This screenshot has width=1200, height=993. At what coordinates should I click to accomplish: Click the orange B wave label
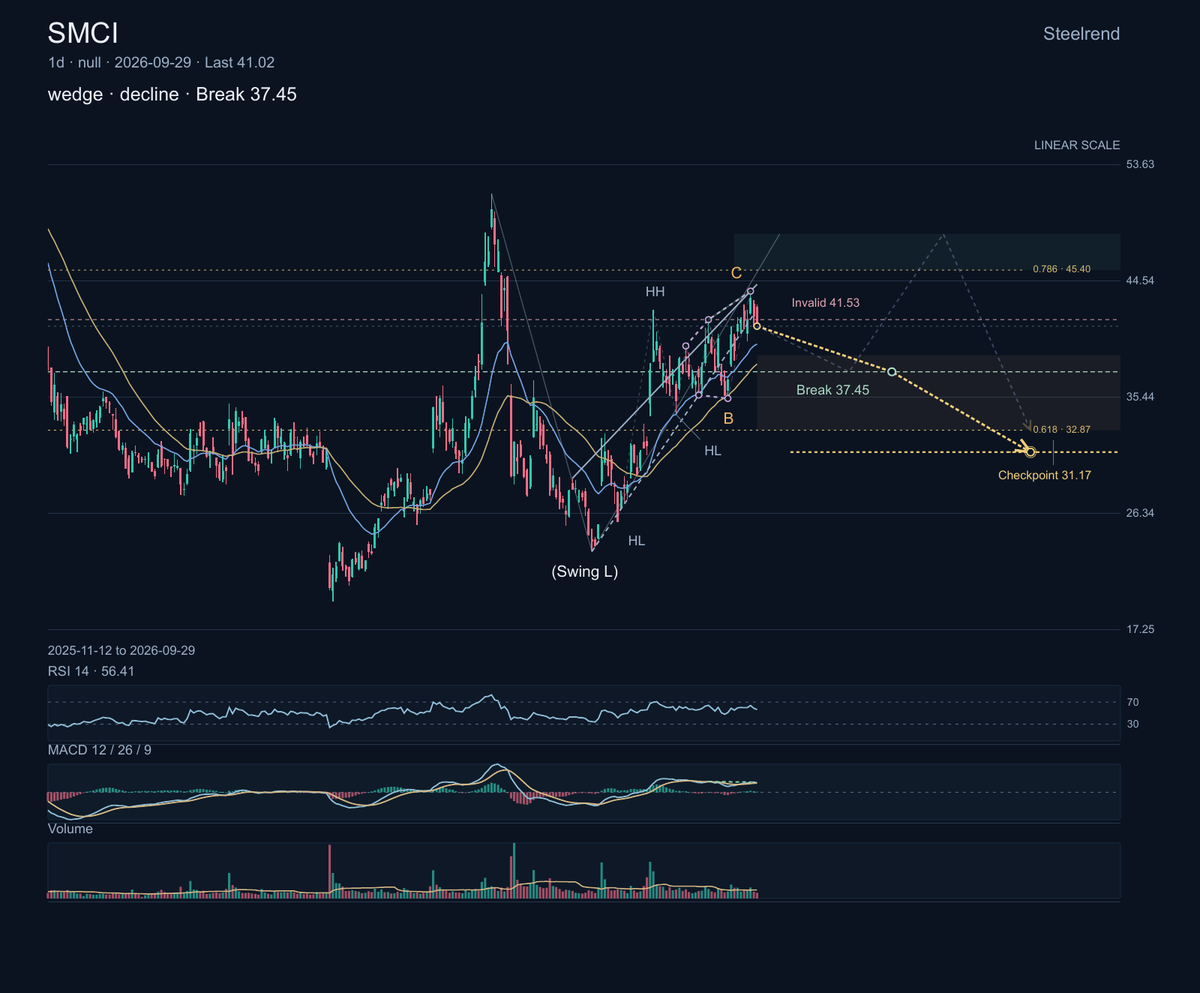(728, 418)
